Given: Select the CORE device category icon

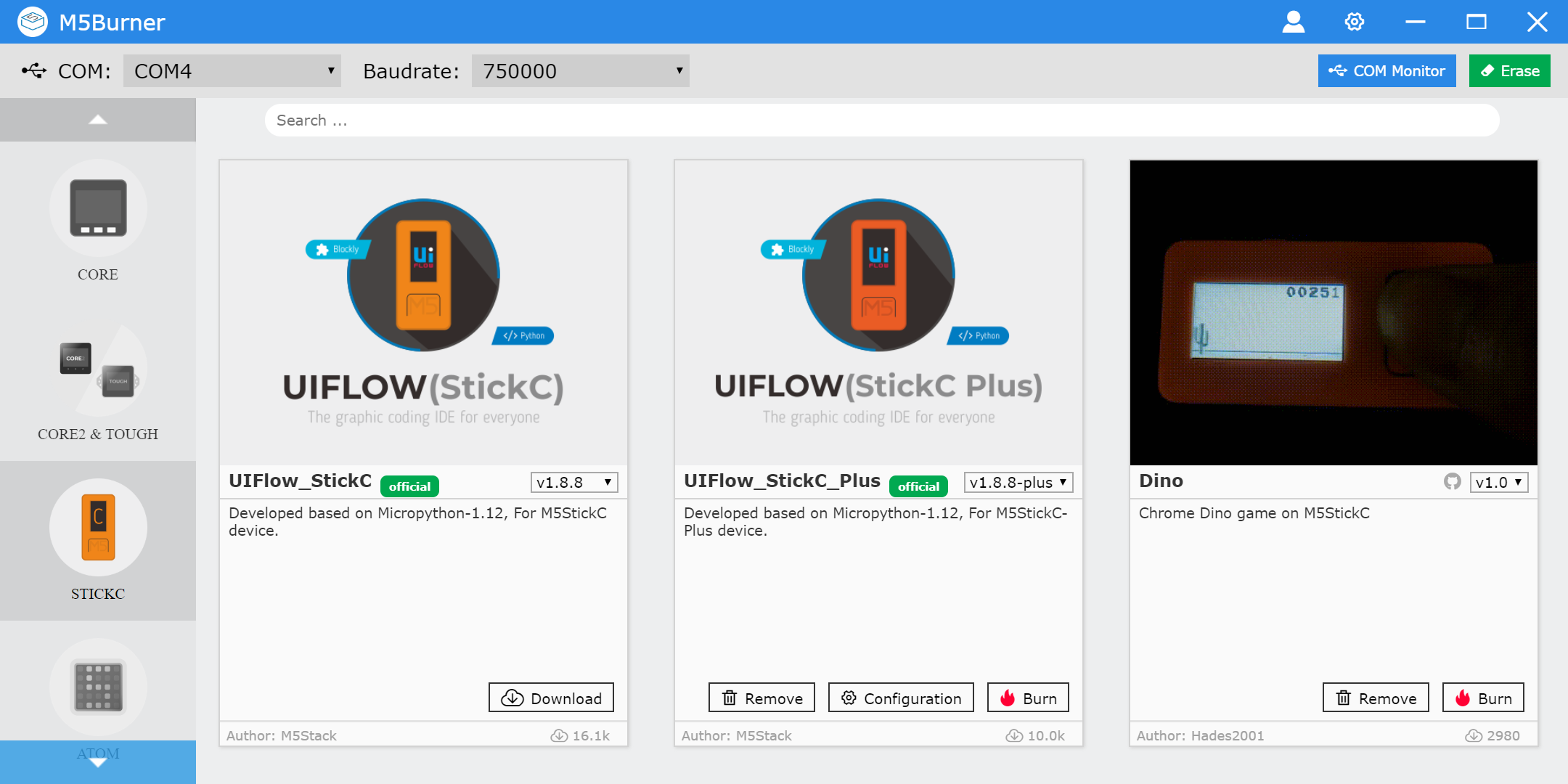Looking at the screenshot, I should click(x=98, y=208).
